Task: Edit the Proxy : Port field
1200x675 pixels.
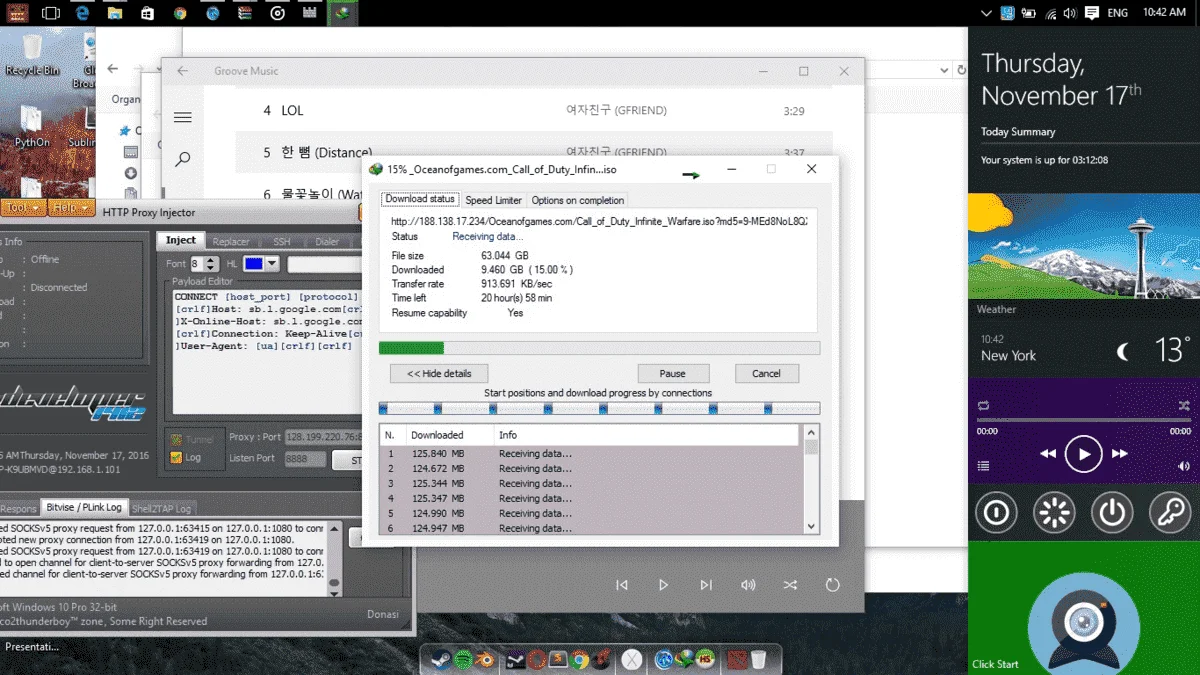Action: coord(322,437)
